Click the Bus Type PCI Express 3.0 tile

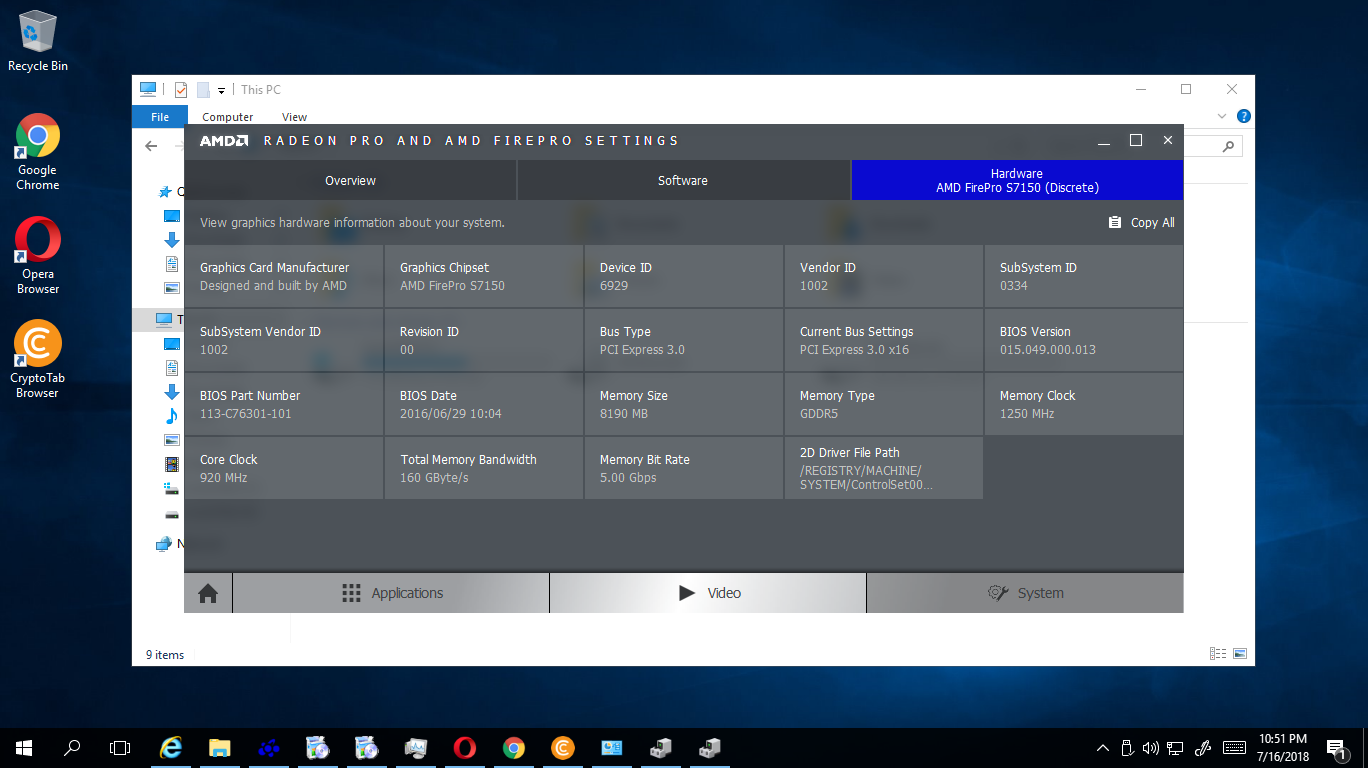pyautogui.click(x=684, y=340)
